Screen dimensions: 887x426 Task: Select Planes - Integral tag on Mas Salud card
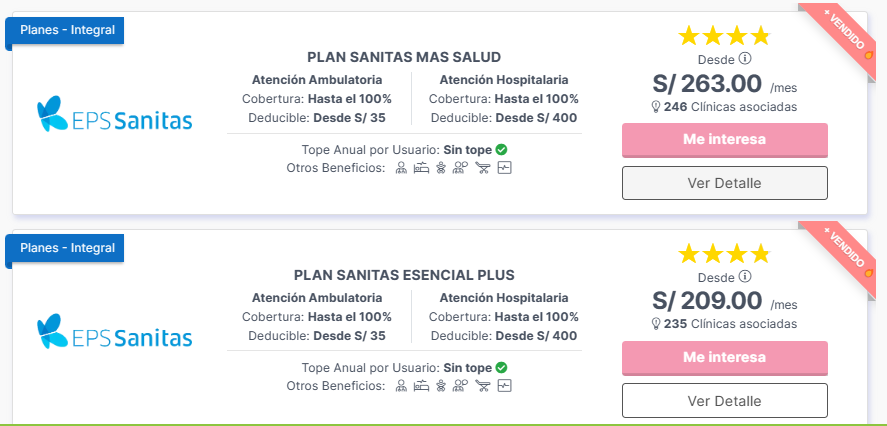67,30
